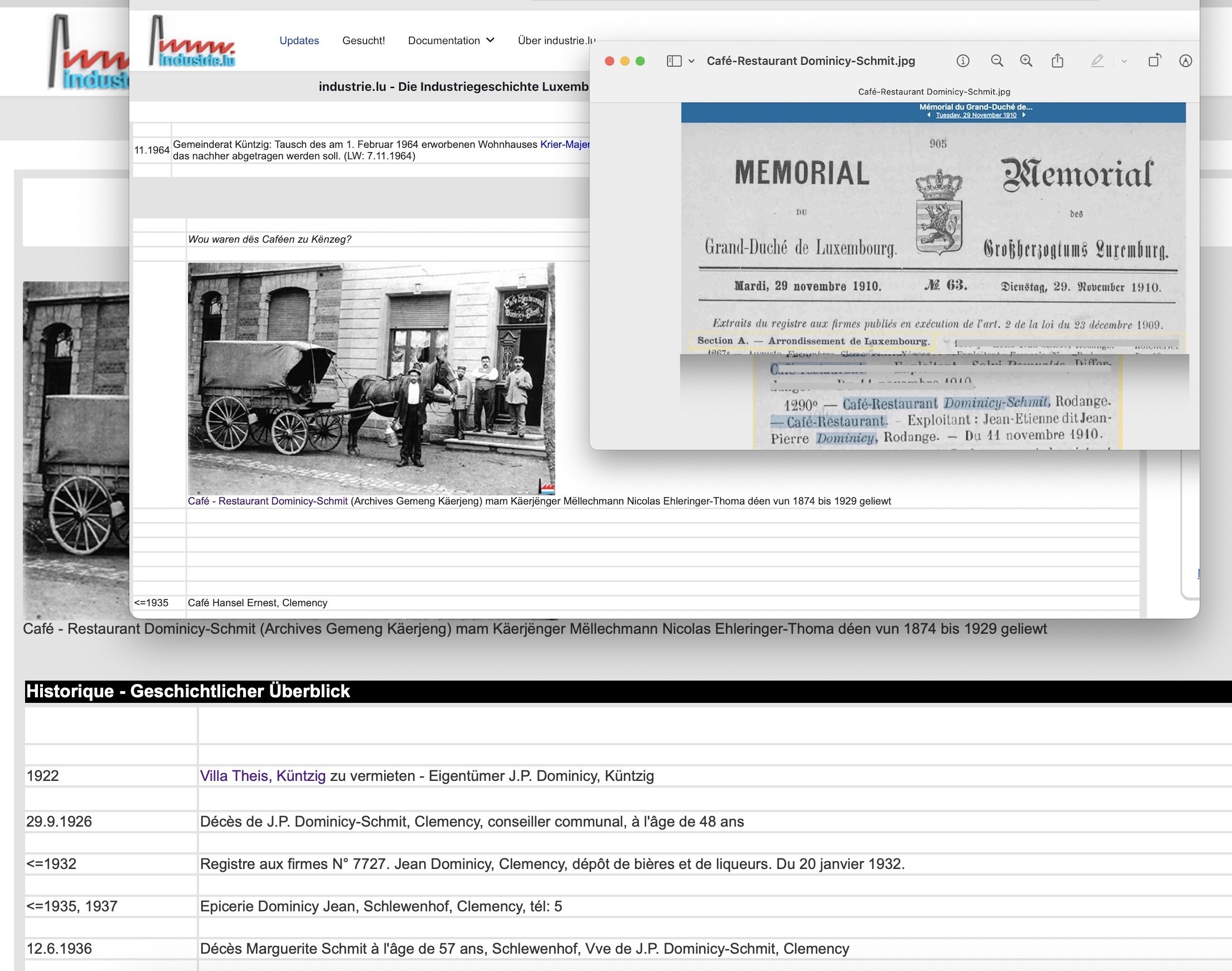
Task: Open the Villa Theis, Küntzig link
Action: tap(263, 776)
